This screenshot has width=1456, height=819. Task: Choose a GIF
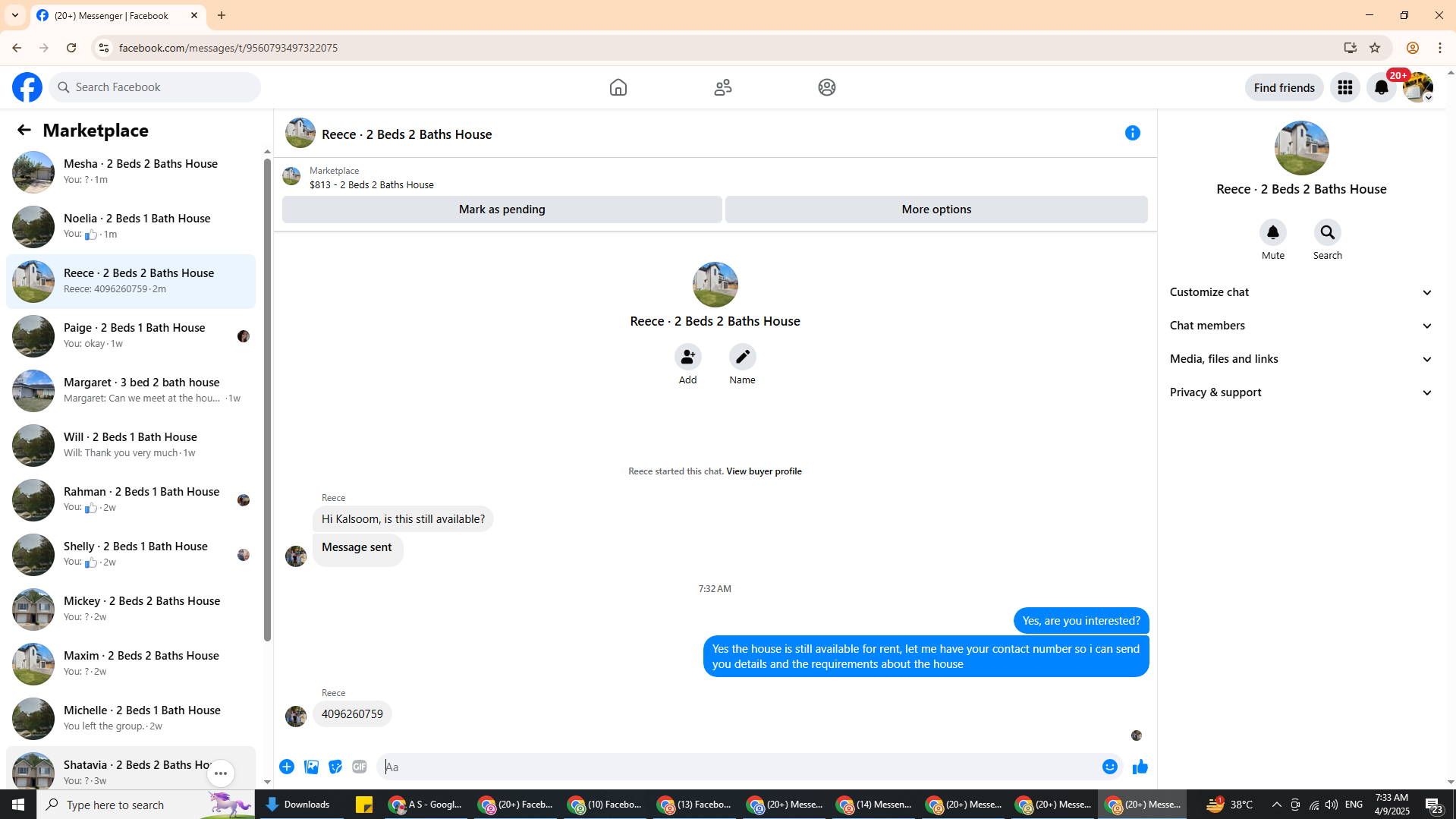click(360, 767)
